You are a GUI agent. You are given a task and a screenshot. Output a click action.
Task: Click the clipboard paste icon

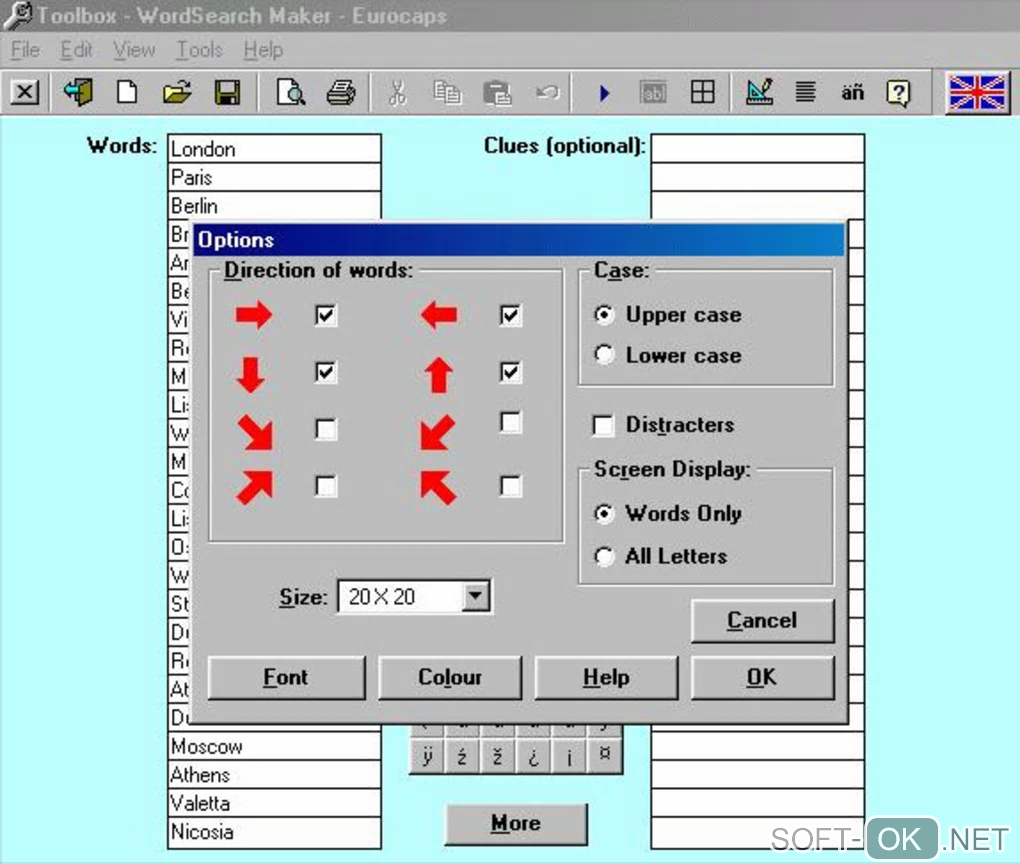[497, 92]
